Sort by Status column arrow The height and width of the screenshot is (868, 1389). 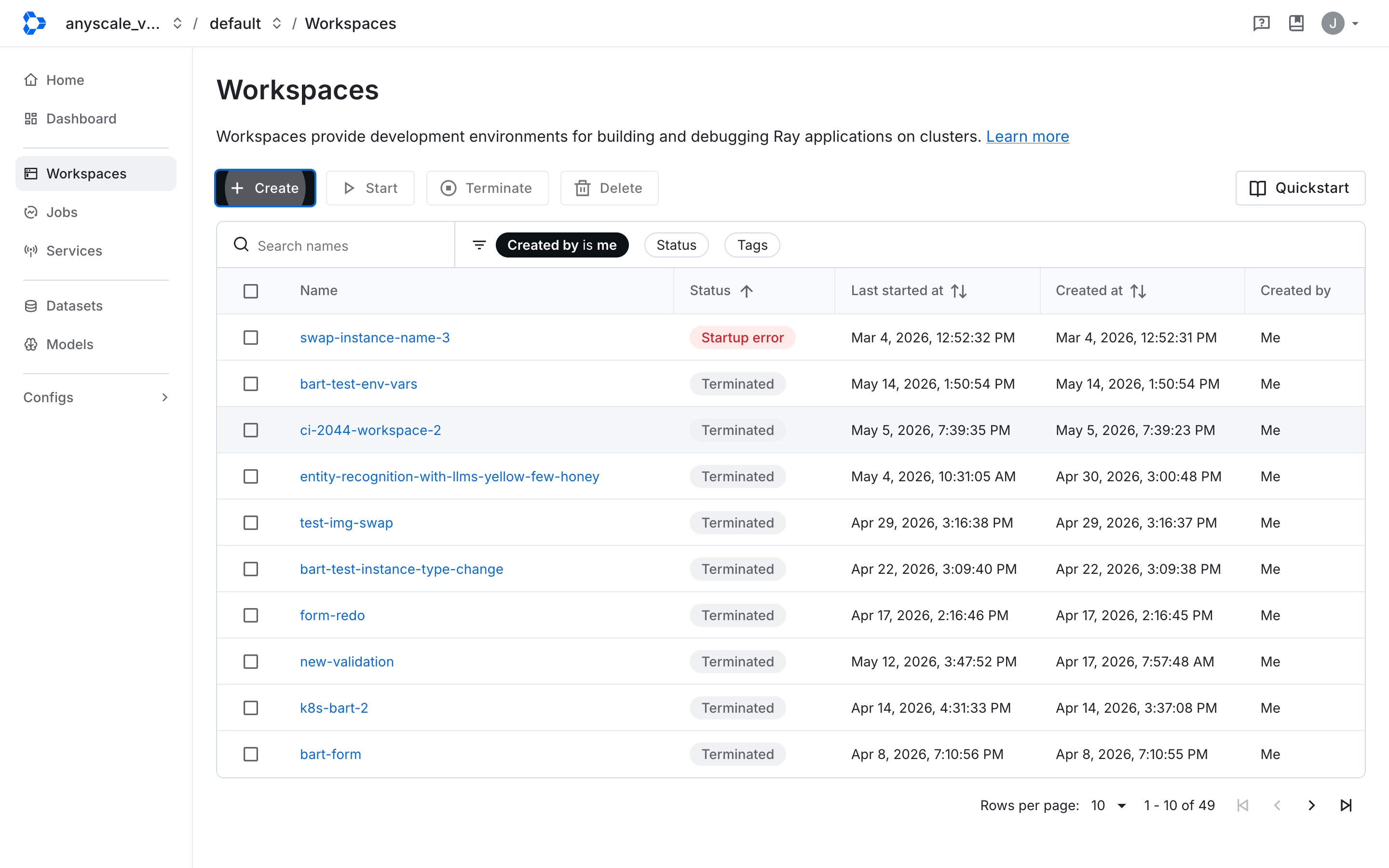(x=746, y=291)
